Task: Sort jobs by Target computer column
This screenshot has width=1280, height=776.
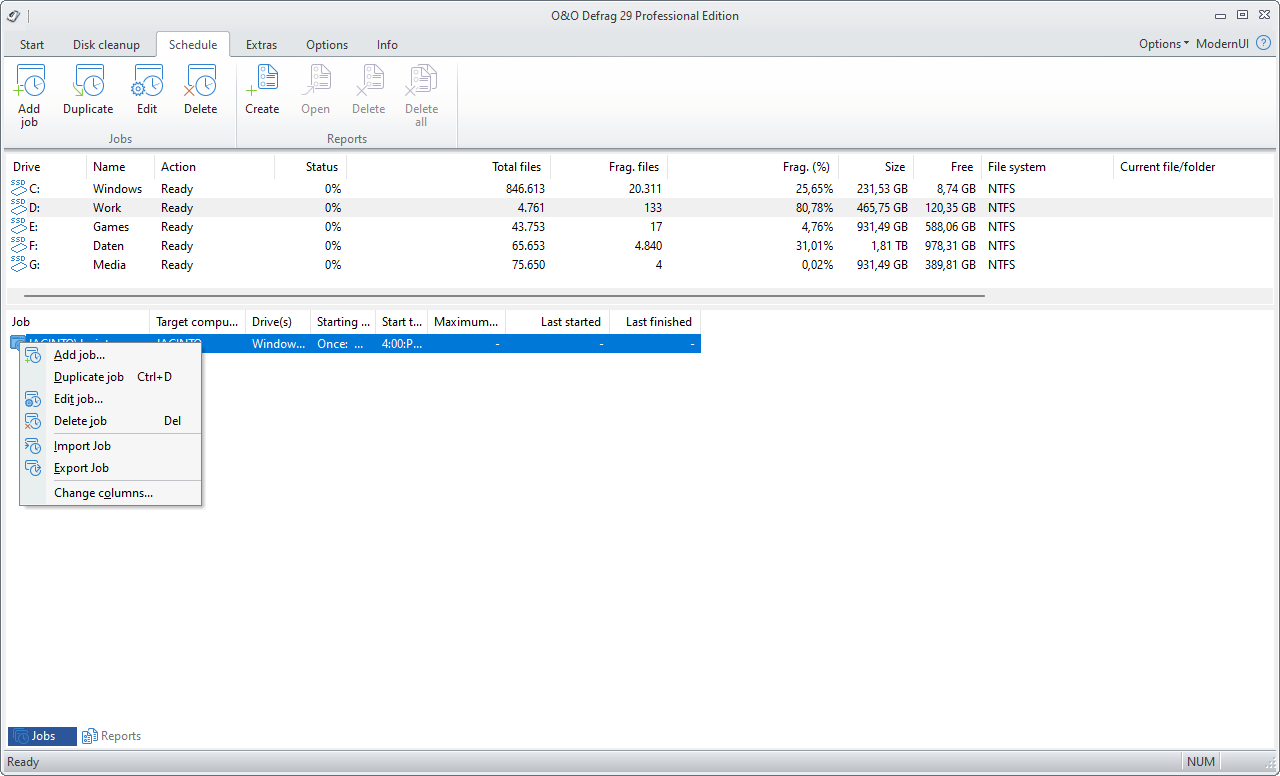Action: tap(197, 322)
